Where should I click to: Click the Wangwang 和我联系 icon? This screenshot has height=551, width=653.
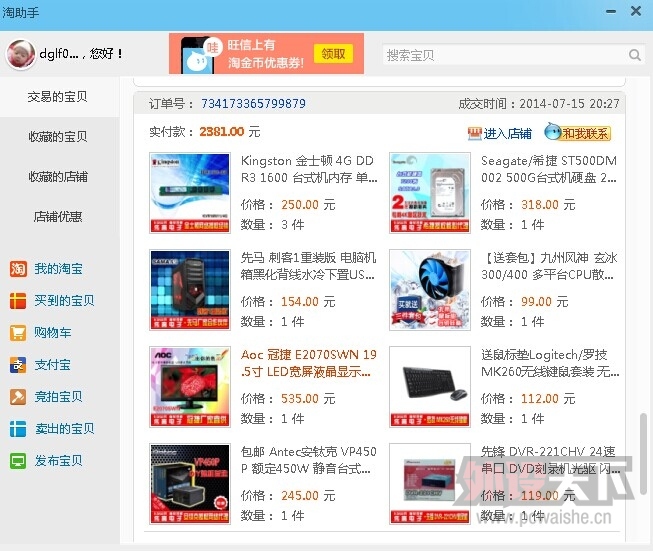[552, 132]
